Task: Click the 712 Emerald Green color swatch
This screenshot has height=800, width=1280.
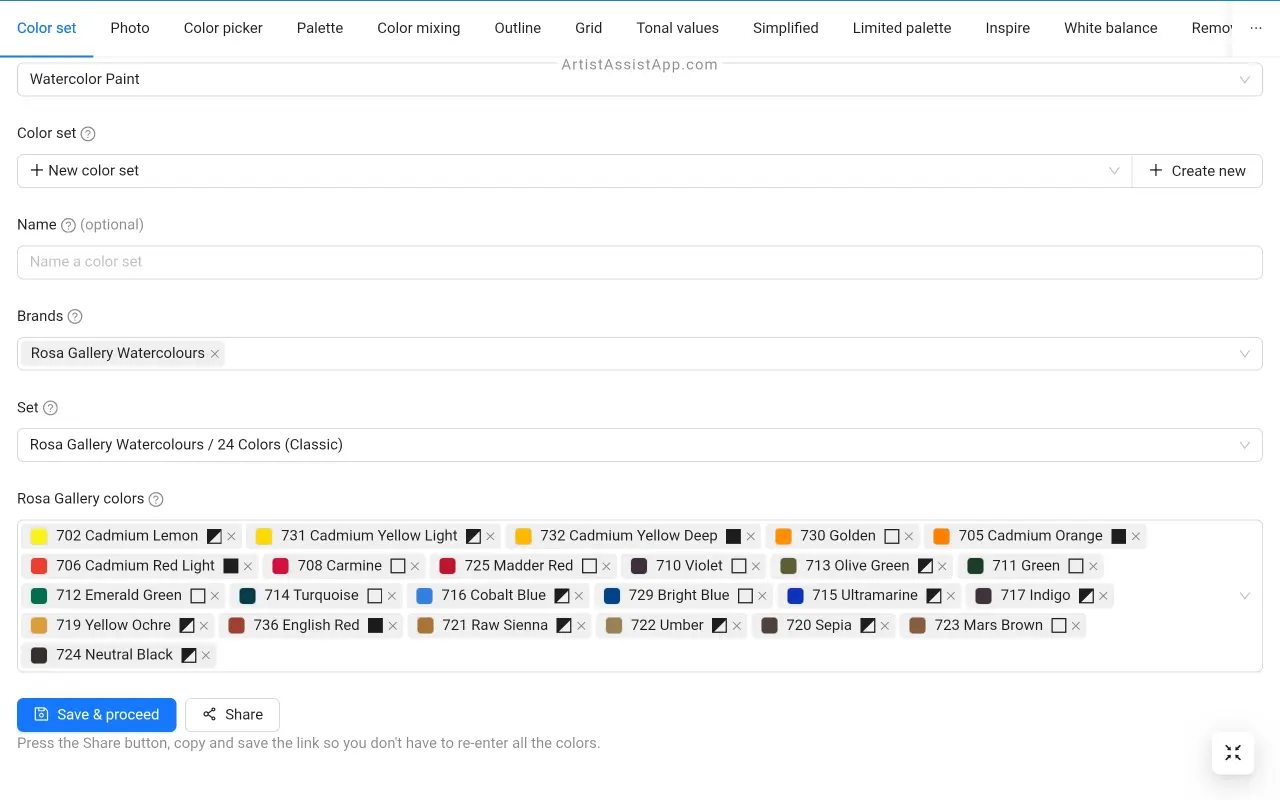Action: click(x=39, y=596)
